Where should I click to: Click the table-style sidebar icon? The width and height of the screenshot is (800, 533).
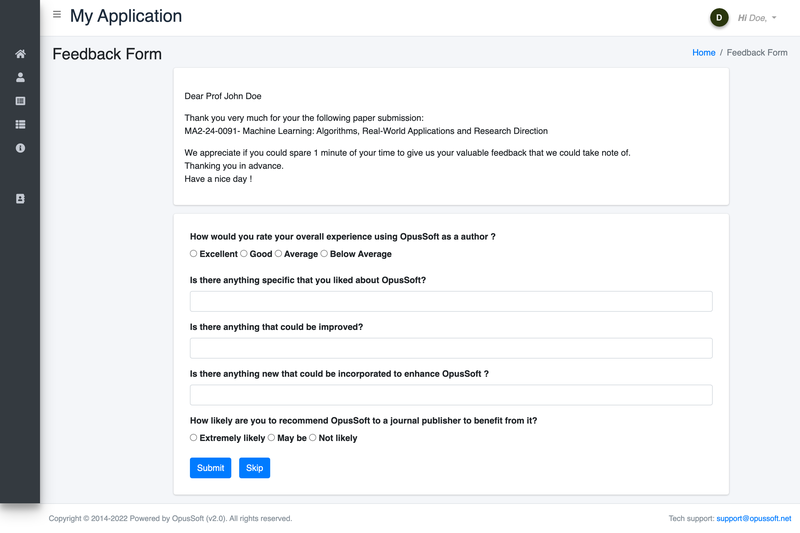[20, 101]
